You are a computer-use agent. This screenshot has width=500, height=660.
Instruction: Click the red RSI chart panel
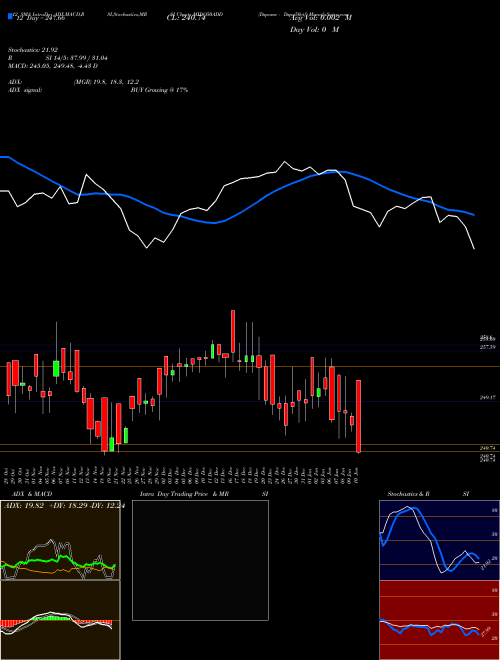[x=439, y=620]
